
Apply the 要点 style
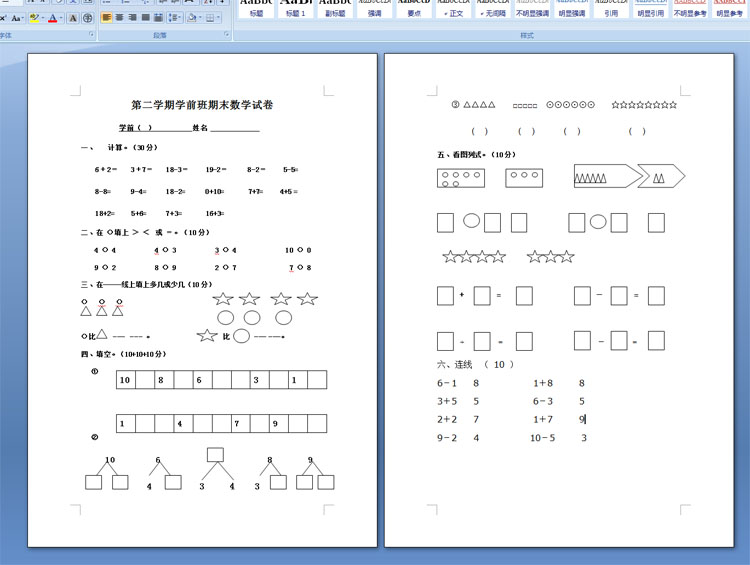tap(414, 9)
